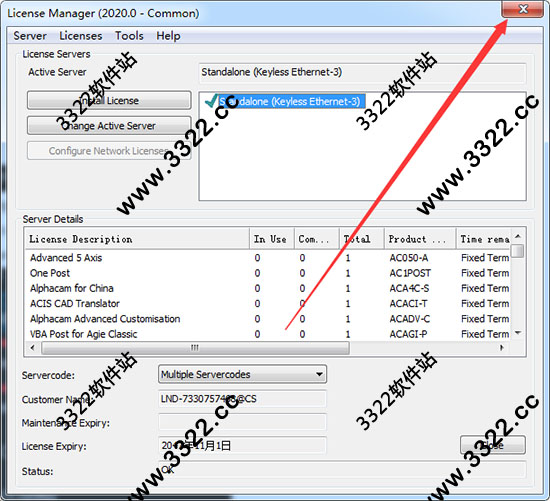Close the License Manager window
Image resolution: width=550 pixels, height=501 pixels.
click(x=523, y=8)
